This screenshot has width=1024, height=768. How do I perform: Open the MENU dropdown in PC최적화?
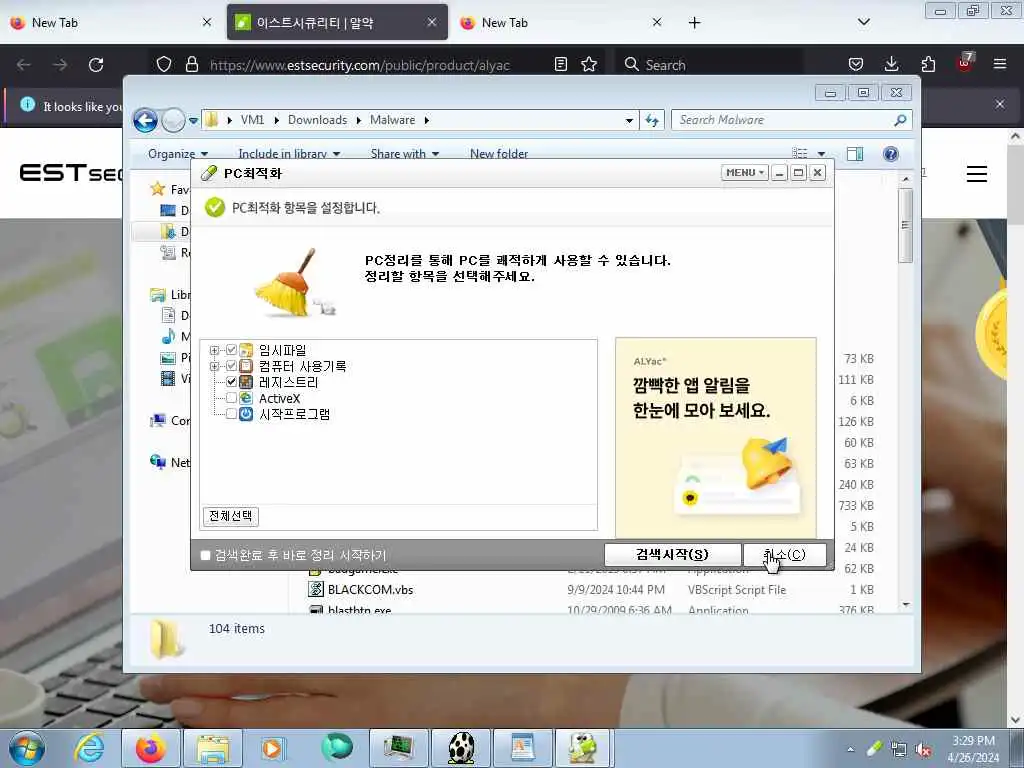744,172
